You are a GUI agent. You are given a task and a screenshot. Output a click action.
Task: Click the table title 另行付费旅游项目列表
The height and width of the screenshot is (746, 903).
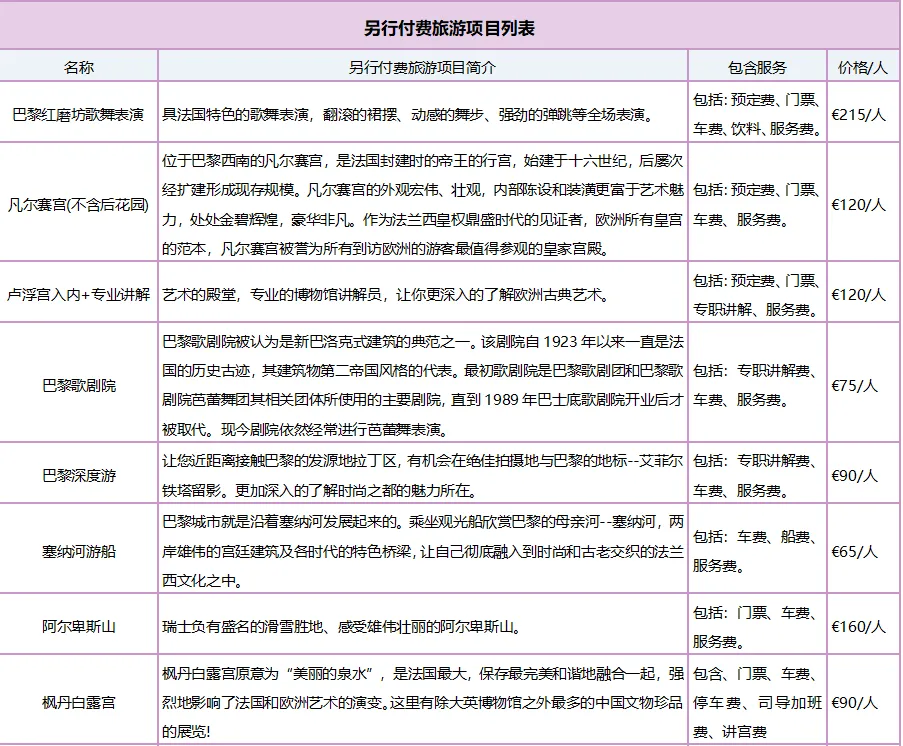[x=450, y=28]
